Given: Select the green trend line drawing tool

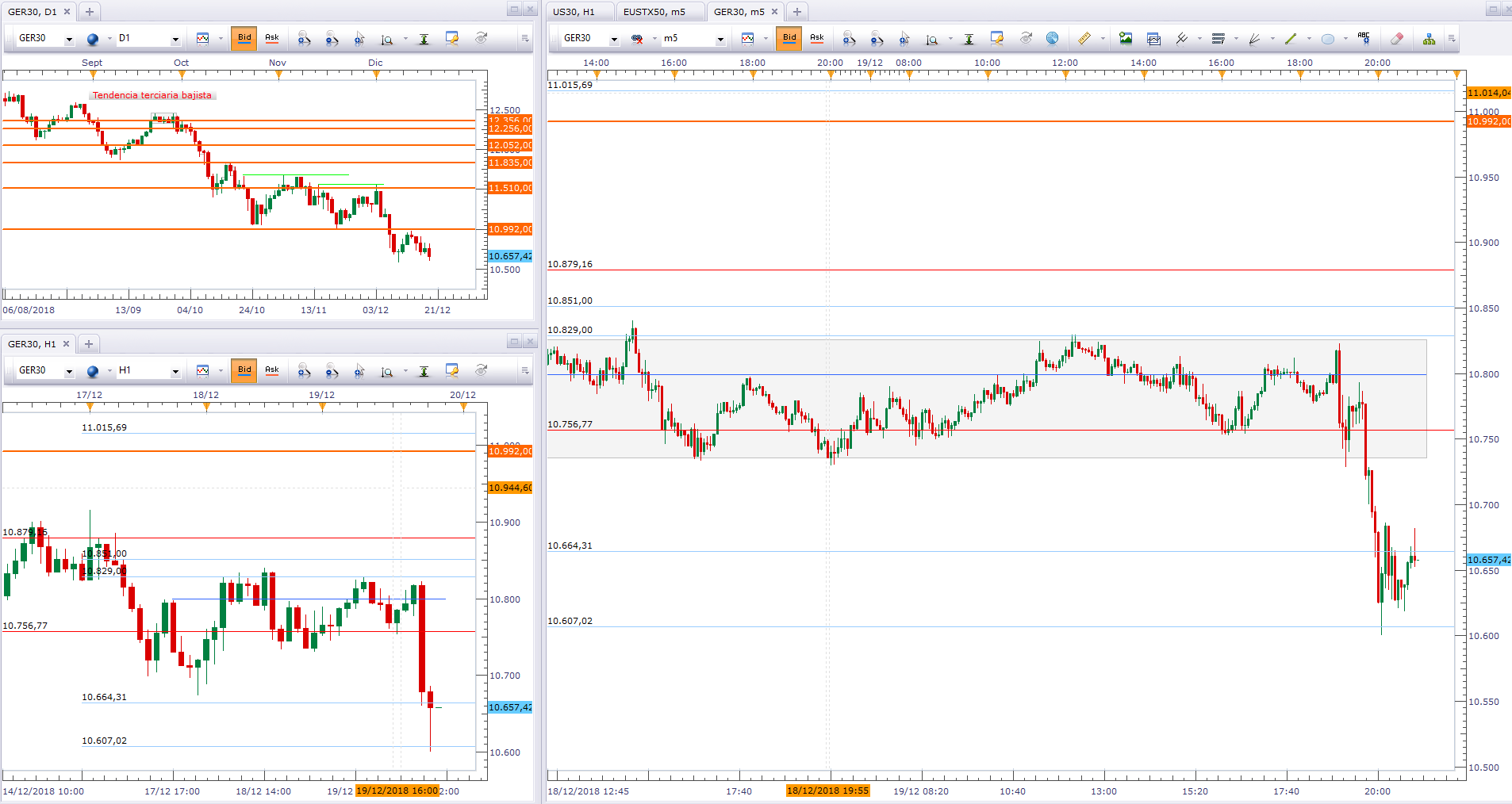Looking at the screenshot, I should coord(1291,38).
